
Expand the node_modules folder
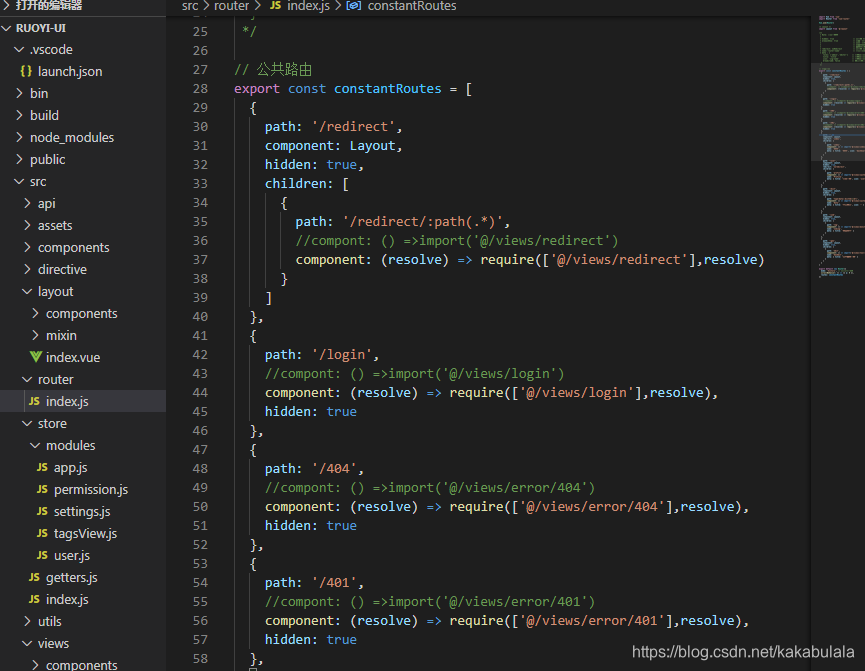click(19, 137)
